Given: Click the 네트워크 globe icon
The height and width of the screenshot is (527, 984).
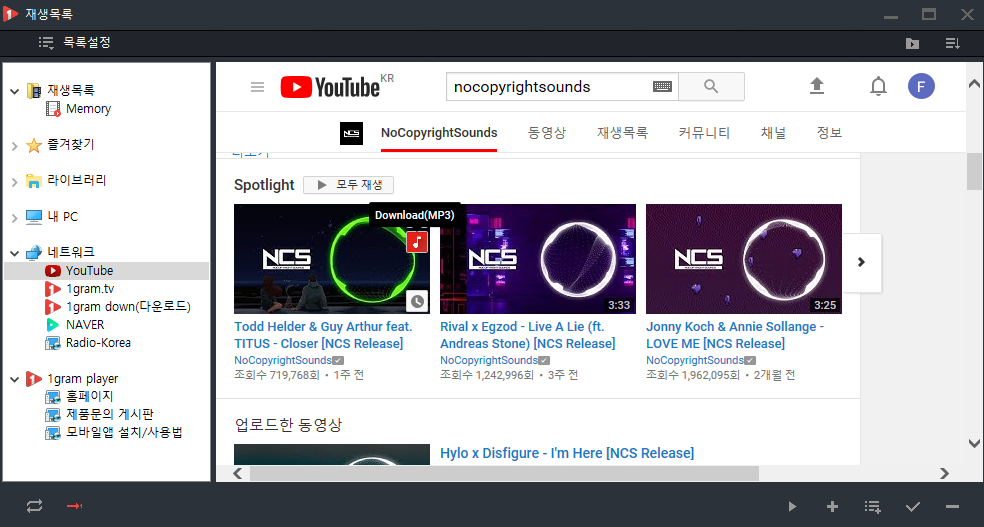Looking at the screenshot, I should (x=34, y=253).
